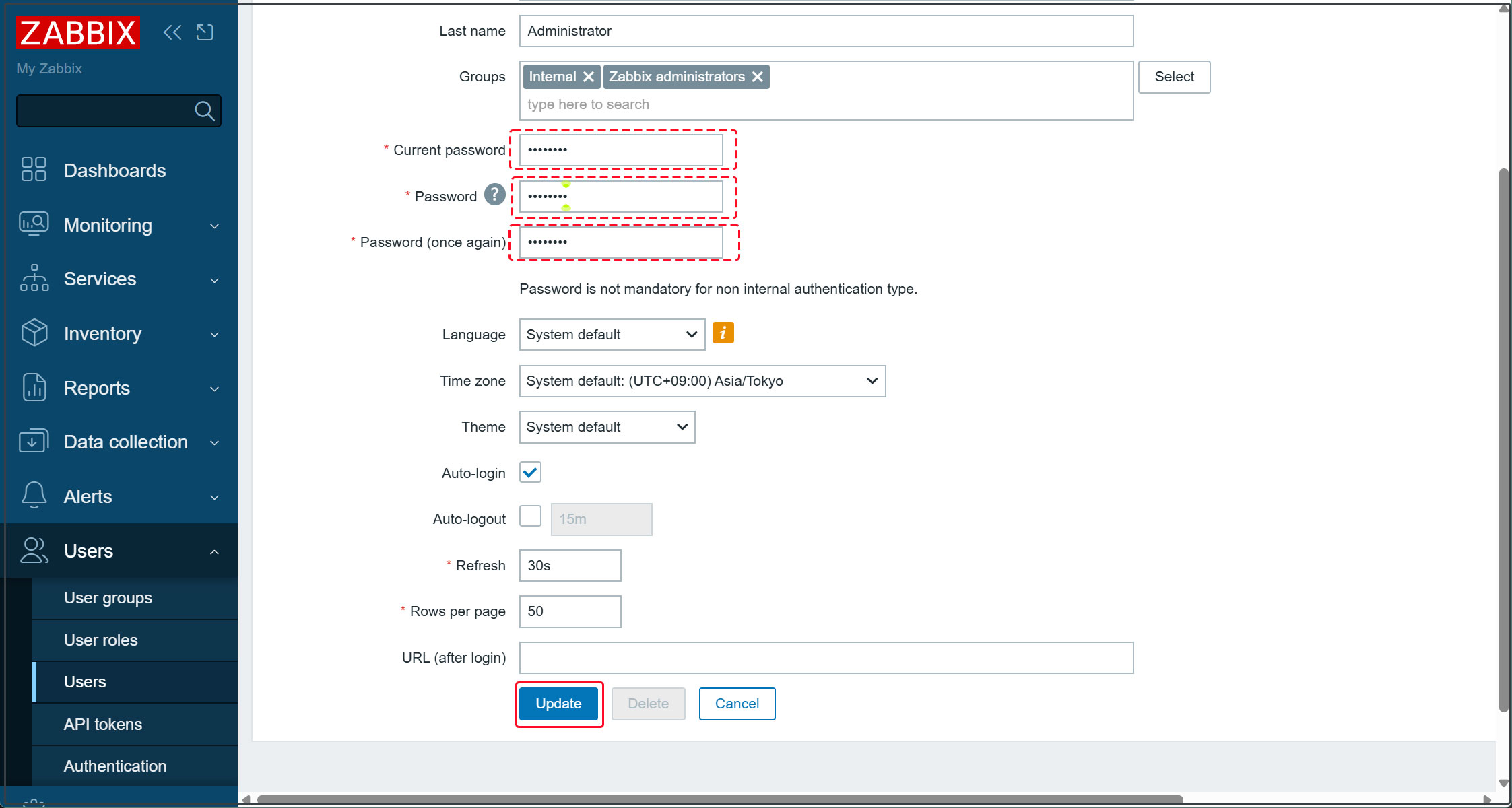
Task: Open the Zabbix logo home link
Action: tap(78, 32)
